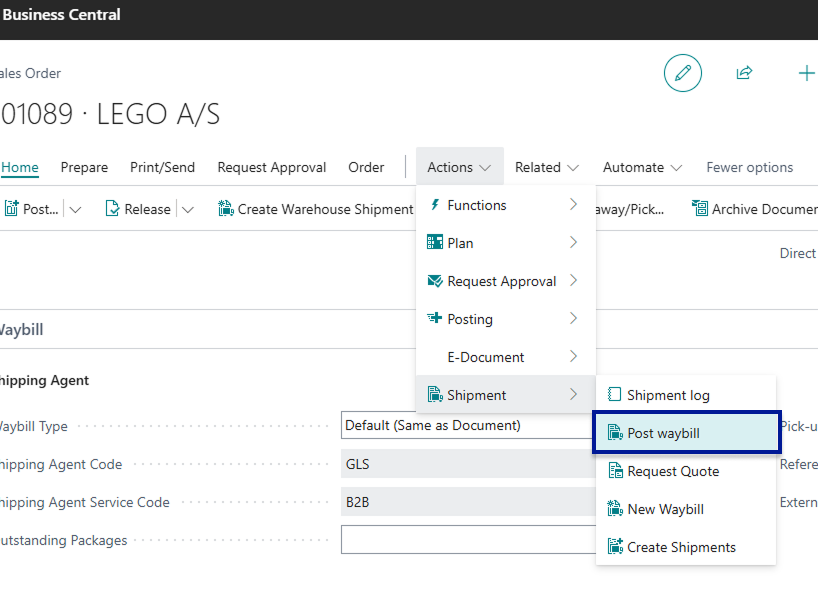The width and height of the screenshot is (818, 593).
Task: Click the Functions lightning icon
Action: tap(435, 204)
